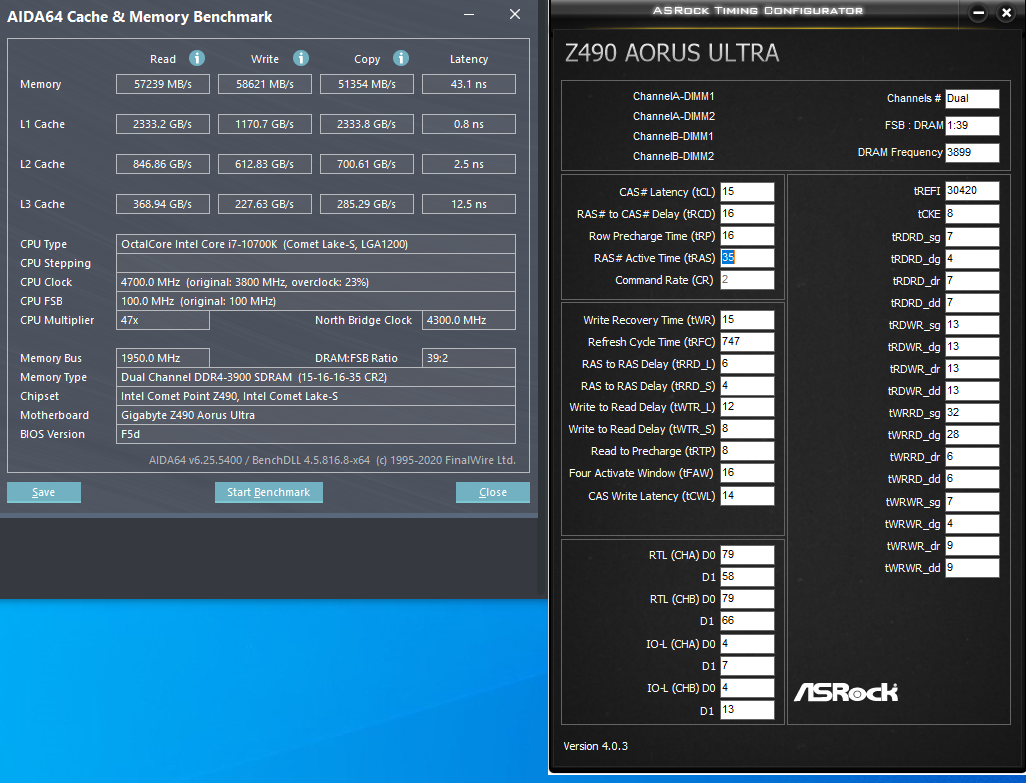Click the RTL (CHA) D0 field
This screenshot has height=783, width=1026.
click(747, 555)
